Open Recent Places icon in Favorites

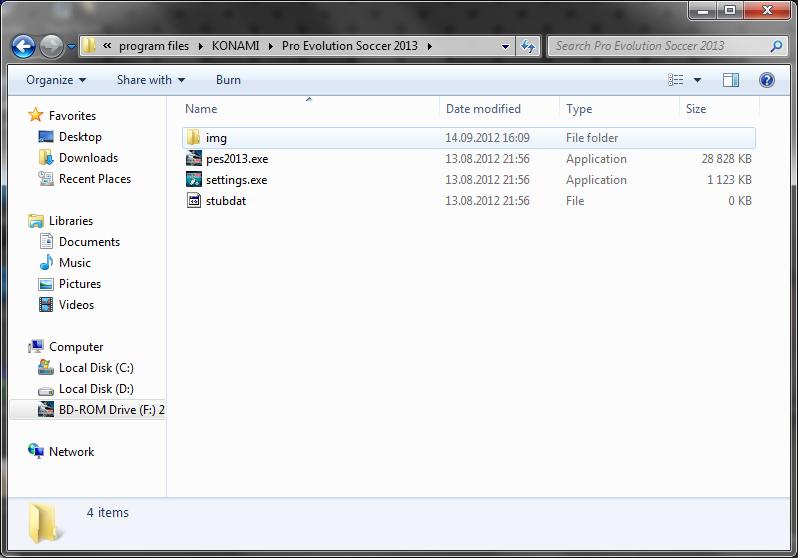click(x=46, y=179)
